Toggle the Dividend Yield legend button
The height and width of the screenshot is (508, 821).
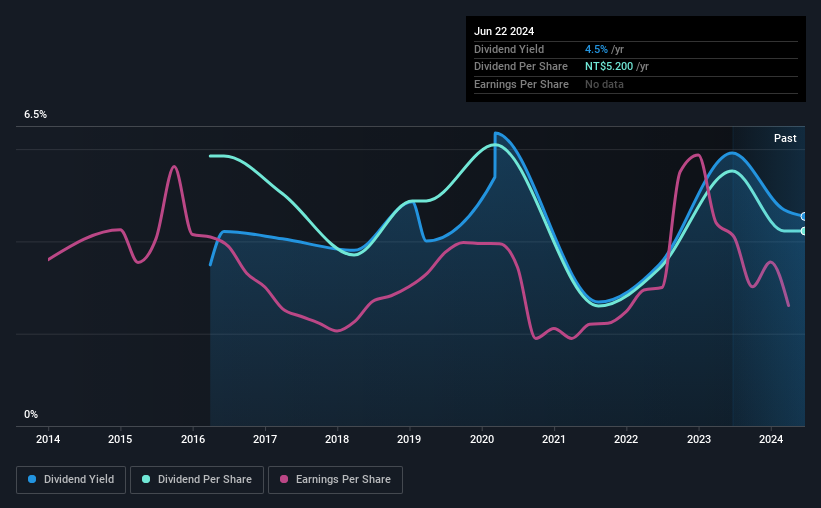tap(71, 480)
